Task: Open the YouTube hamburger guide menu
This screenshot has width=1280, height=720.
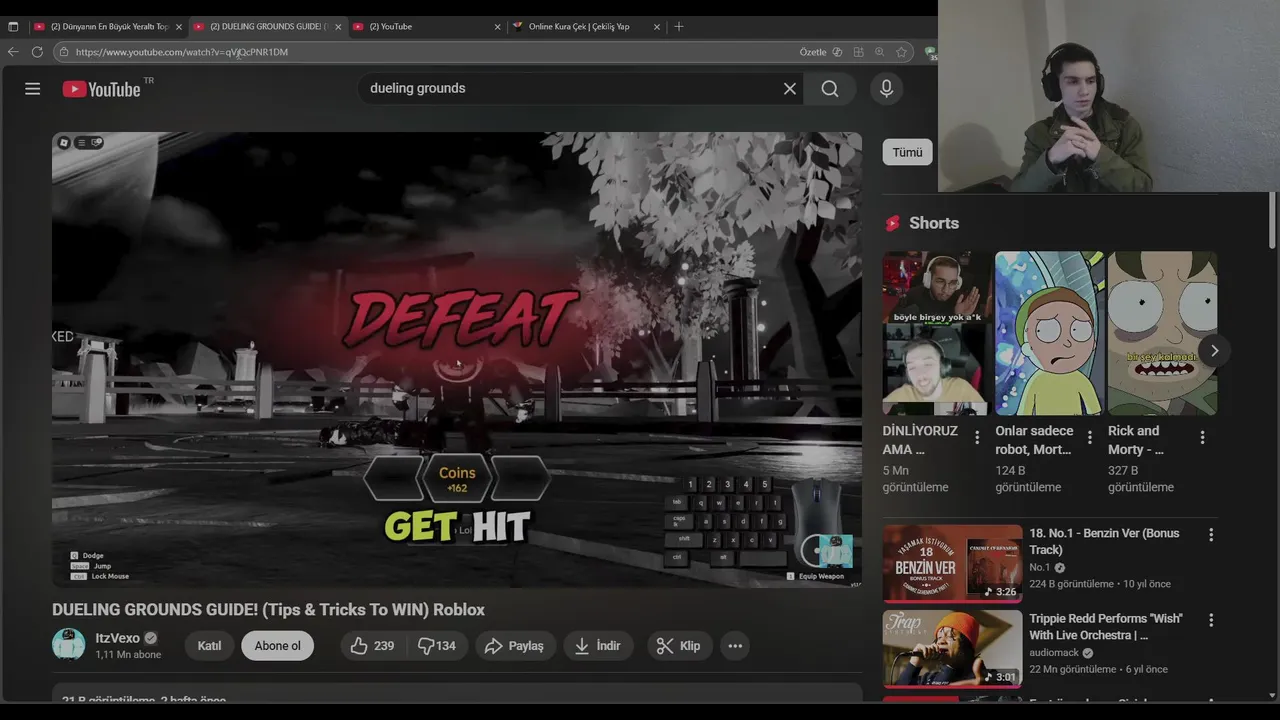Action: point(32,89)
